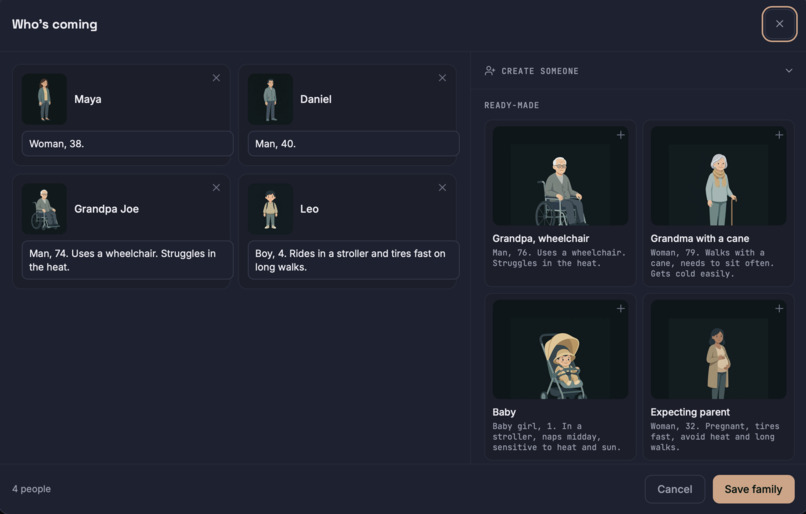
Task: Add the Expecting parent ready-made person
Action: point(779,308)
